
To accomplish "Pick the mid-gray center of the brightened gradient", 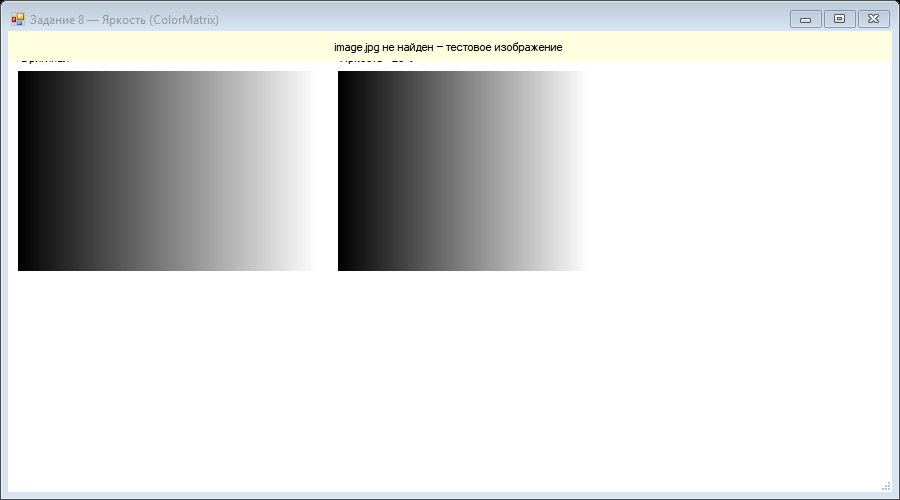I will [463, 170].
